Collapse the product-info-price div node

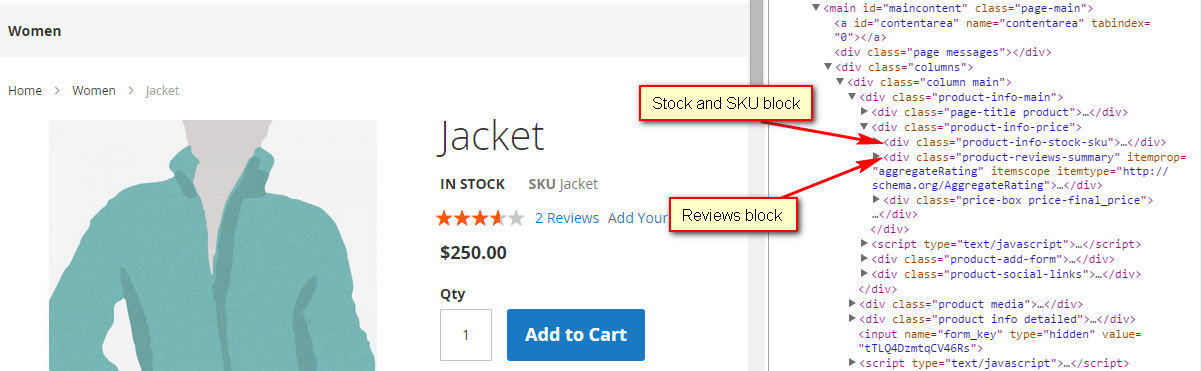(865, 127)
